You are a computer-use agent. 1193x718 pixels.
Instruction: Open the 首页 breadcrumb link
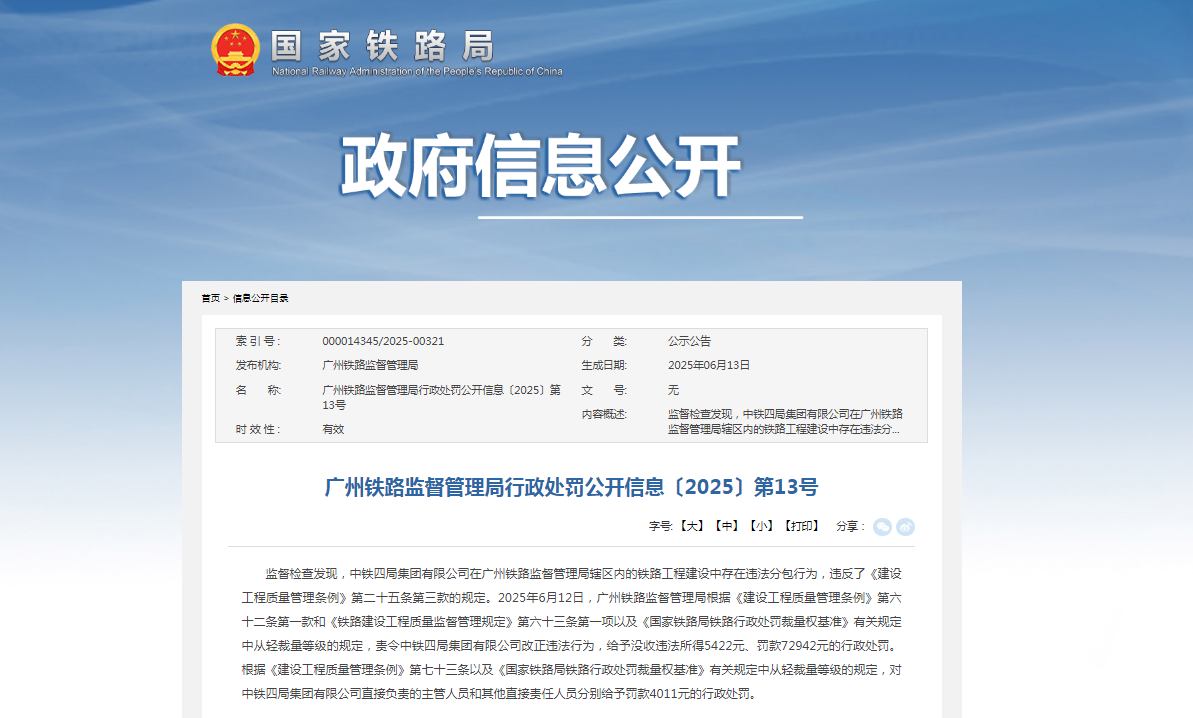[x=211, y=298]
